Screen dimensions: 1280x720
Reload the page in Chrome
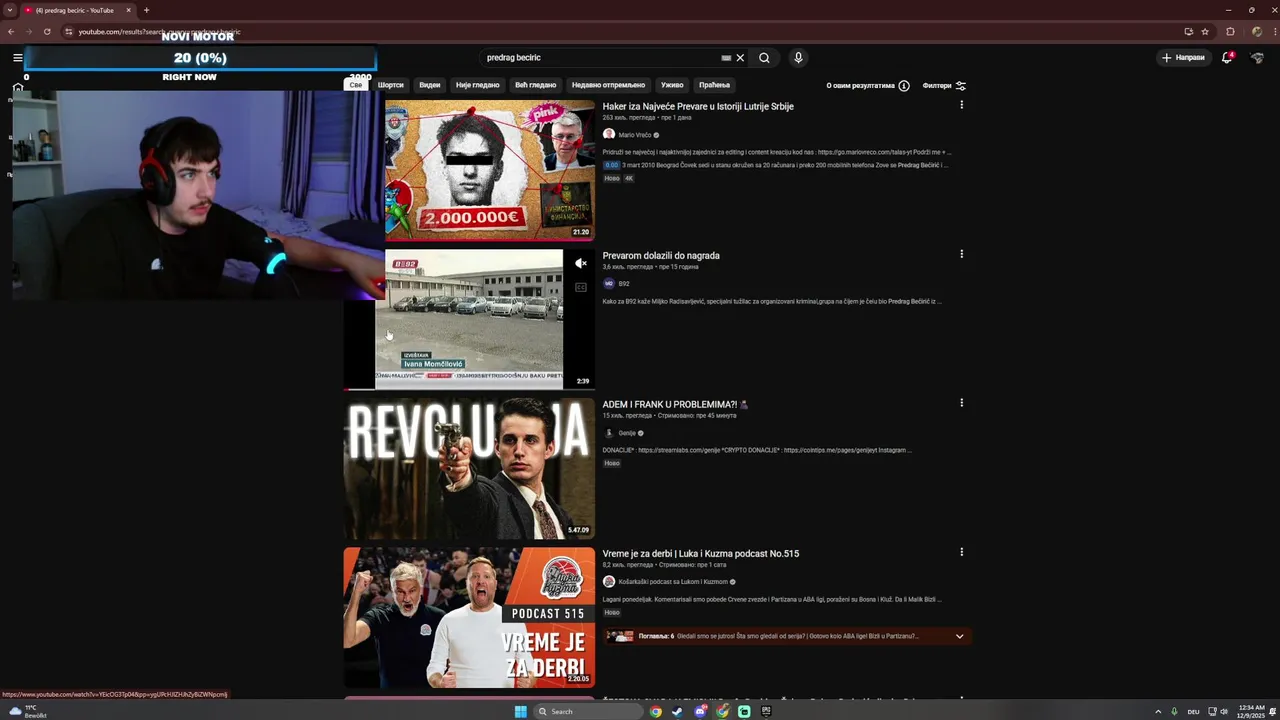(x=47, y=31)
